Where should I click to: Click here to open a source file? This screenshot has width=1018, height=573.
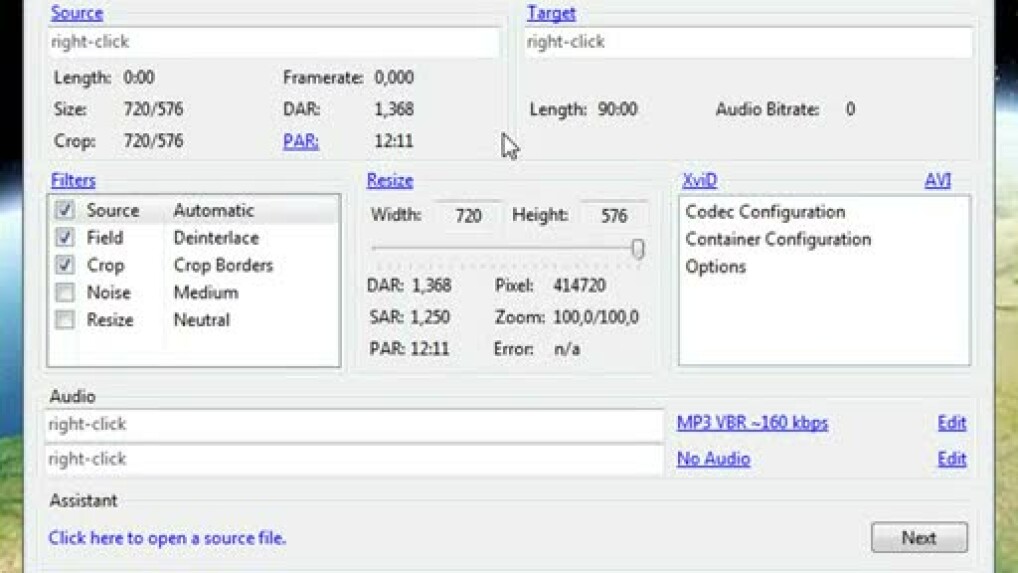click(x=167, y=538)
